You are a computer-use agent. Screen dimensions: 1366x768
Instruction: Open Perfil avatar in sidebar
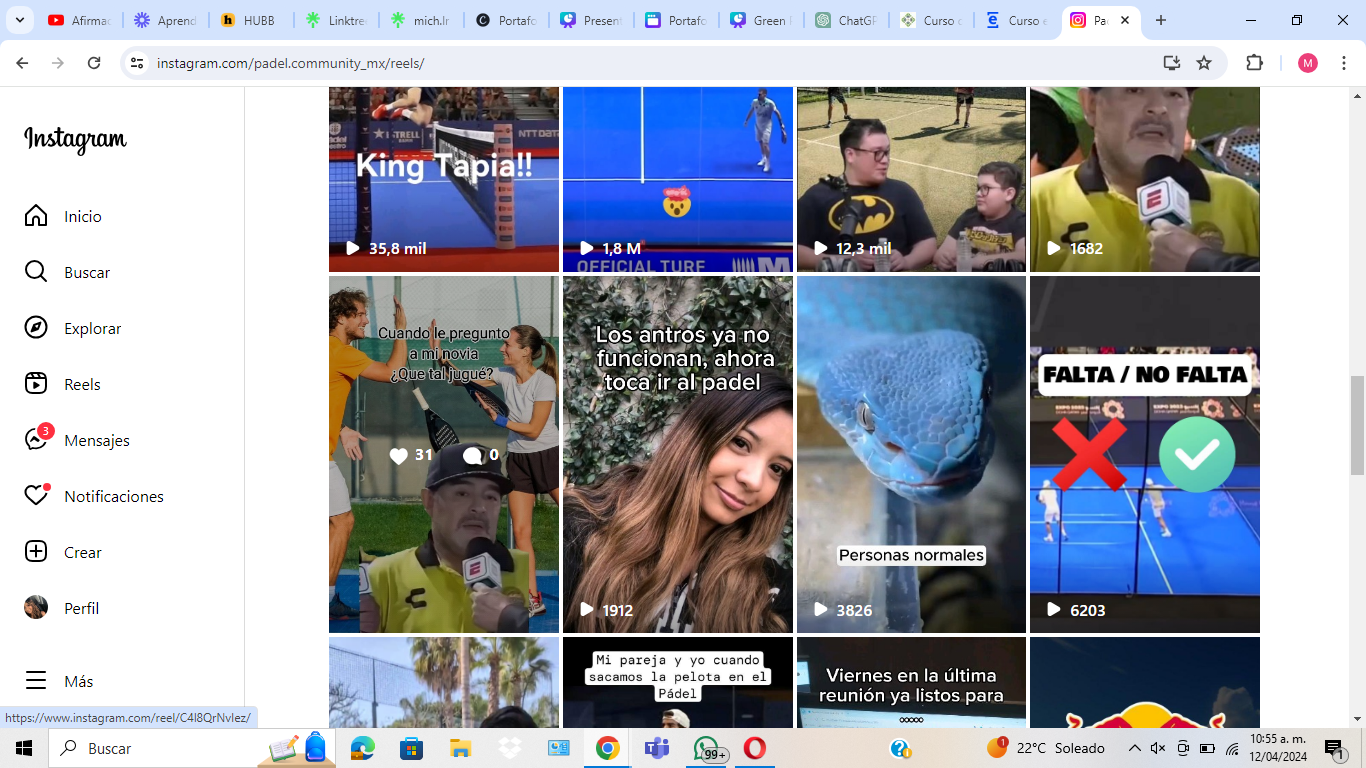pyautogui.click(x=36, y=608)
